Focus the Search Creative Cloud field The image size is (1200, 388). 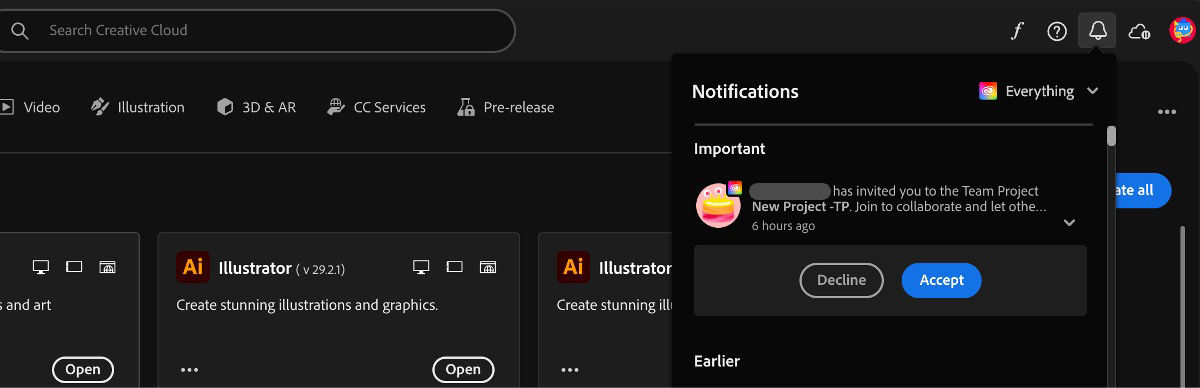click(257, 30)
